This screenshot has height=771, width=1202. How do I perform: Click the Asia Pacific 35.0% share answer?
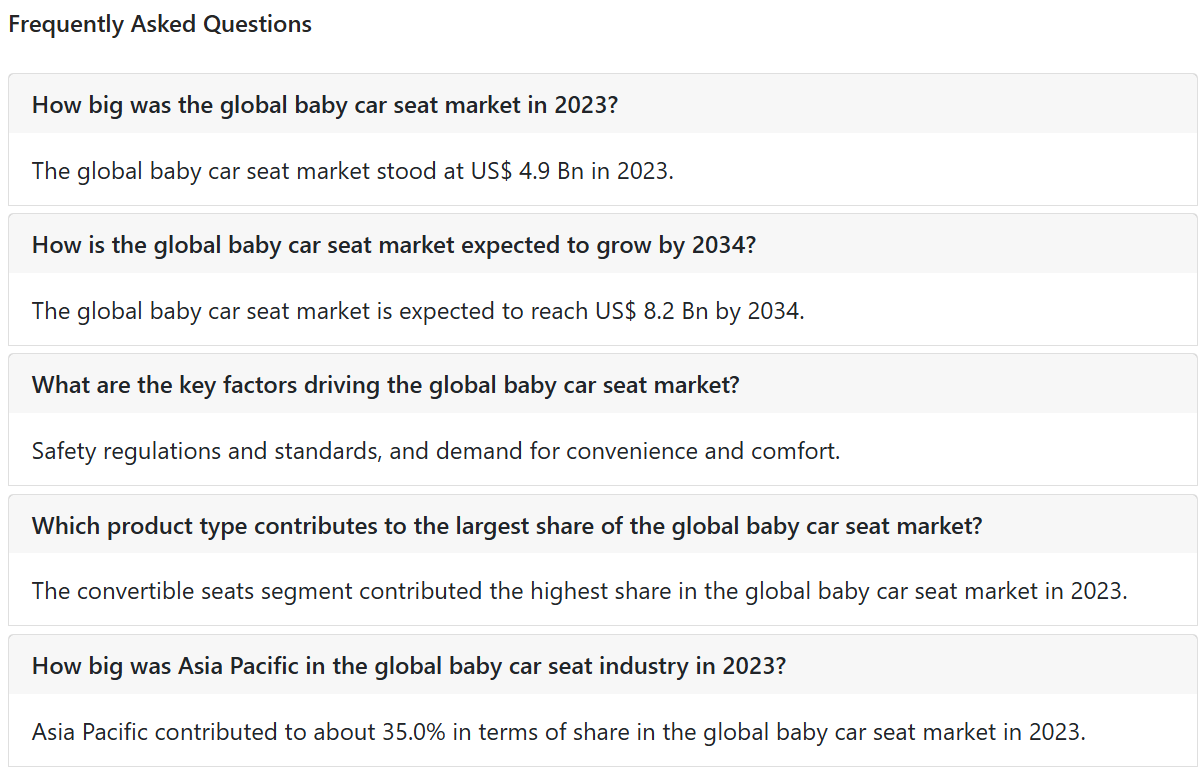click(x=558, y=732)
